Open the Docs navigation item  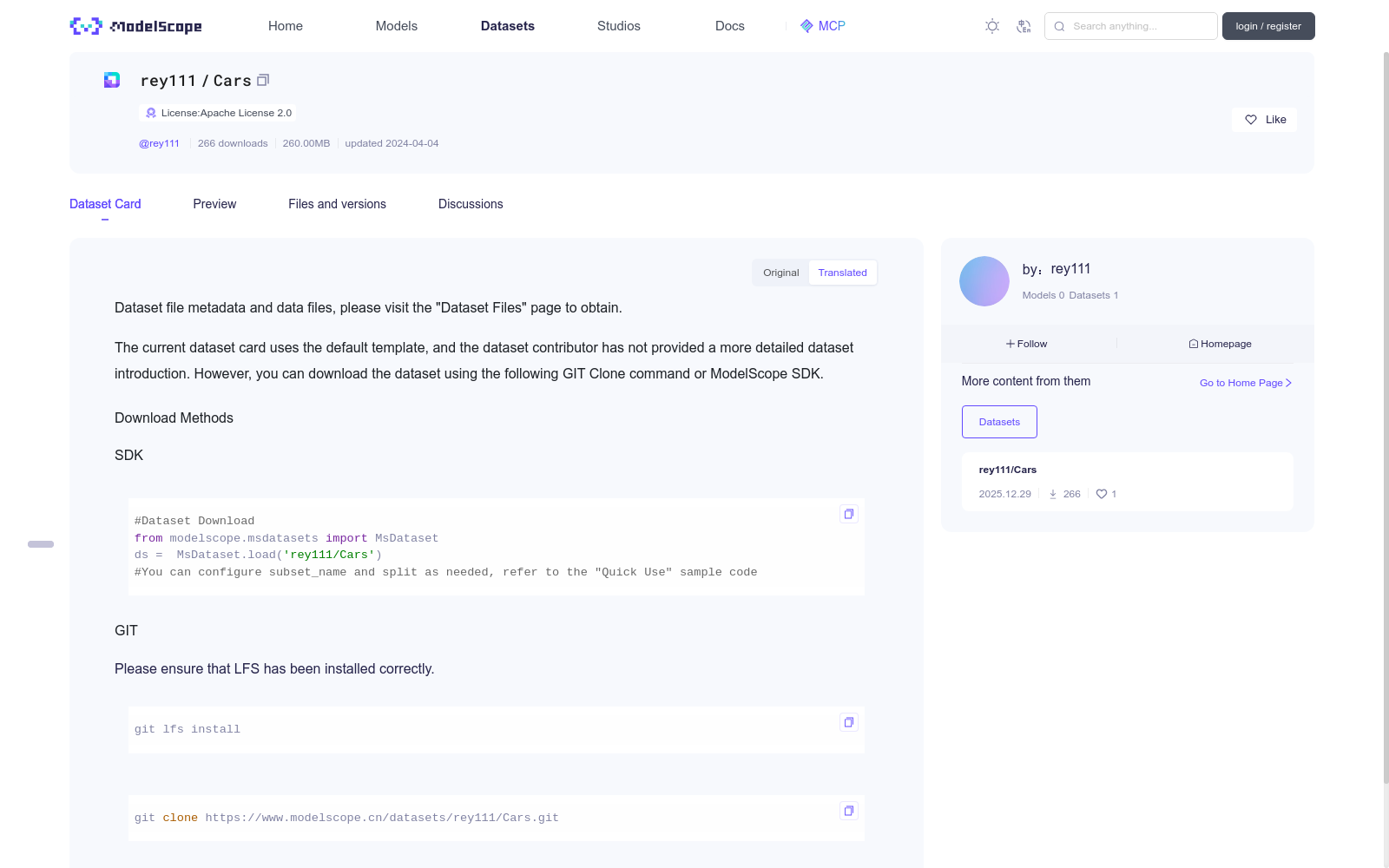[730, 26]
